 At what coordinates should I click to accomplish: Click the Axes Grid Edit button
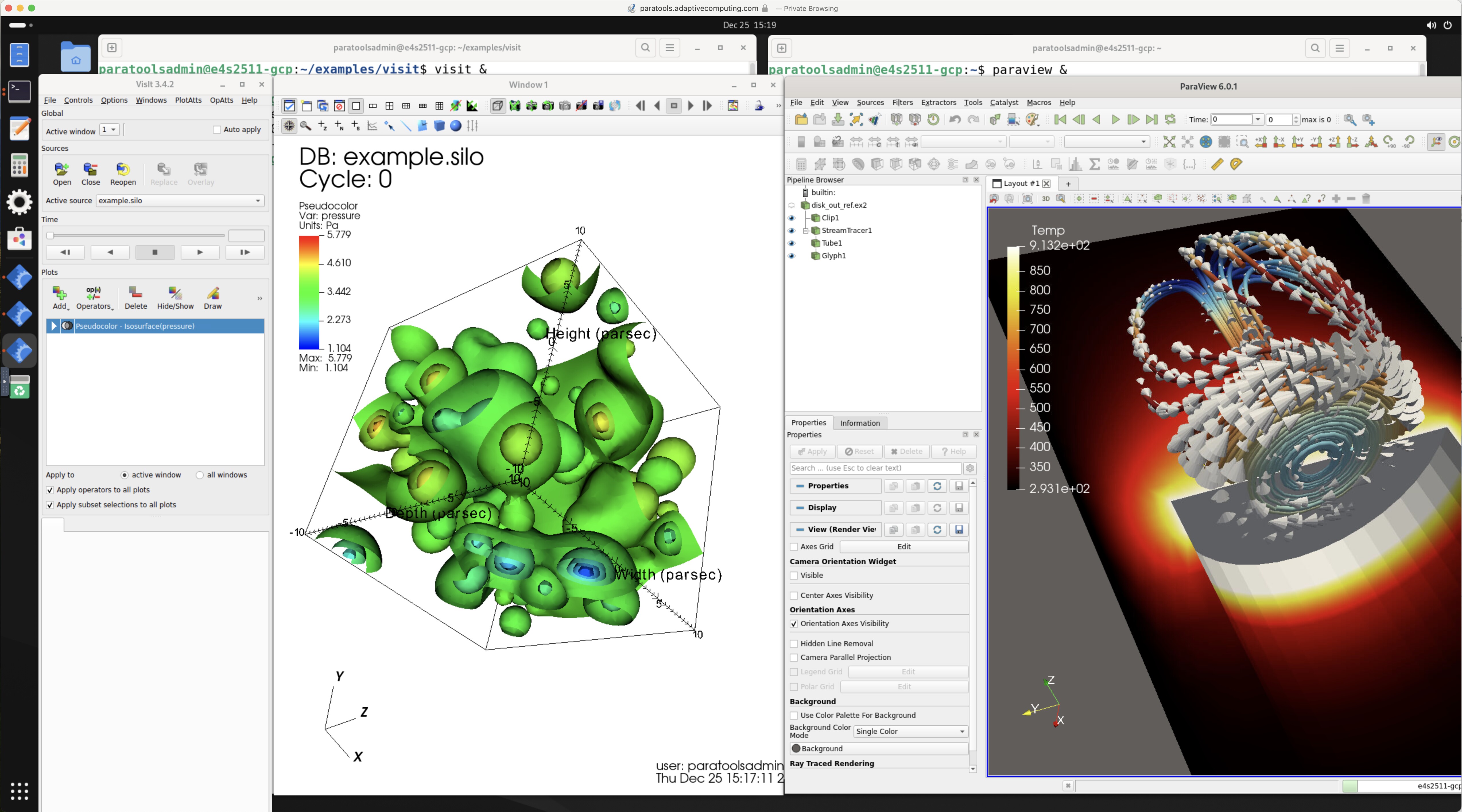click(903, 546)
